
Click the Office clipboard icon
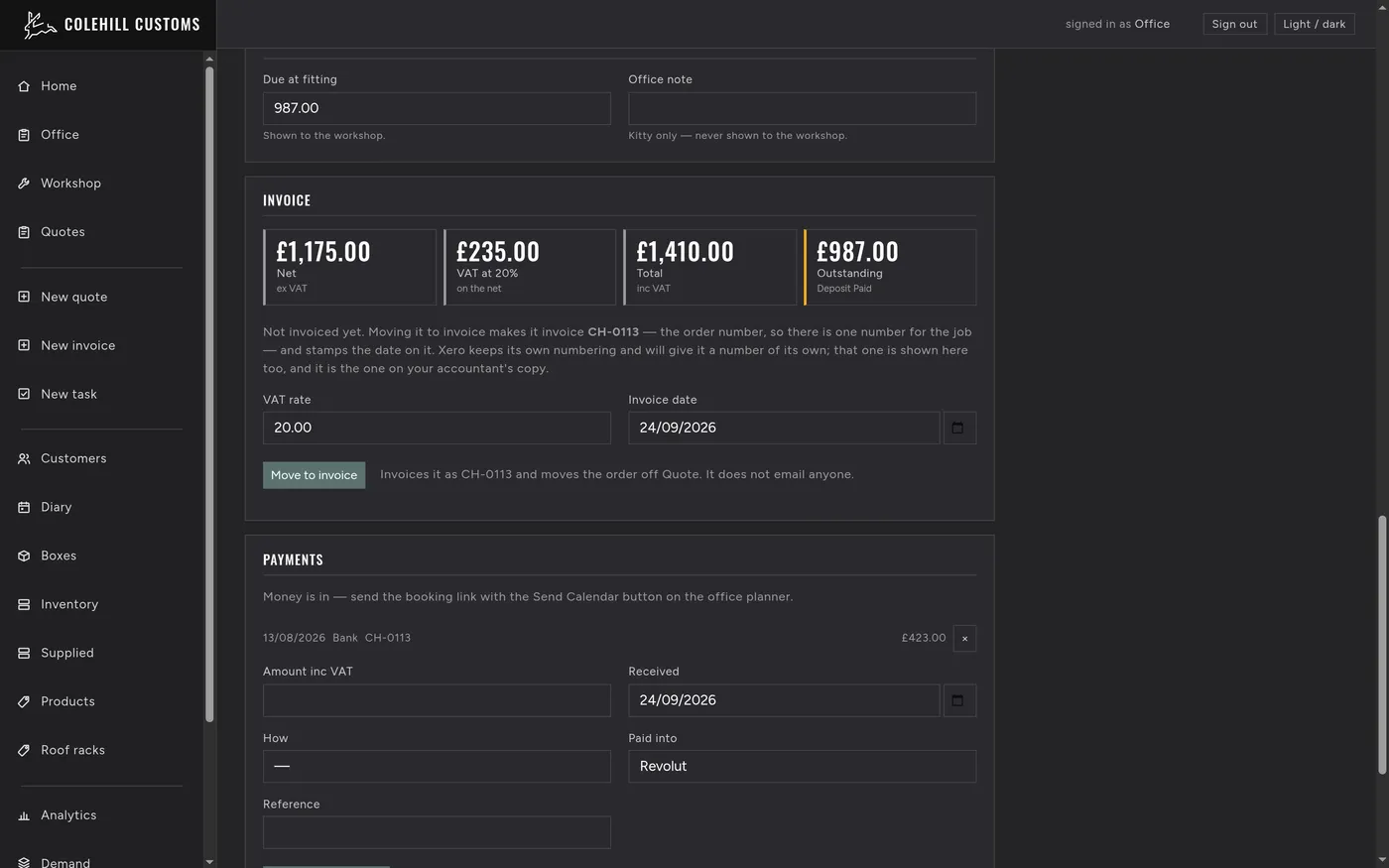pos(24,135)
